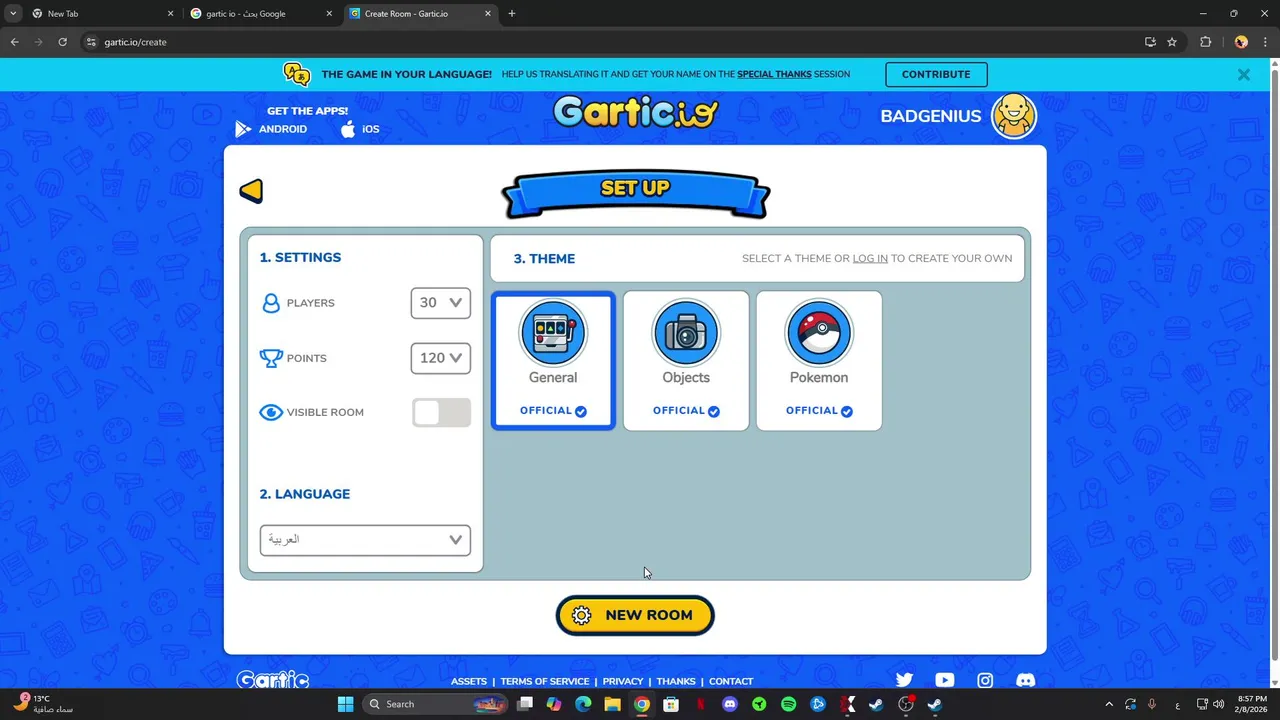Image resolution: width=1280 pixels, height=720 pixels.
Task: Select the Objects theme card
Action: coord(686,361)
